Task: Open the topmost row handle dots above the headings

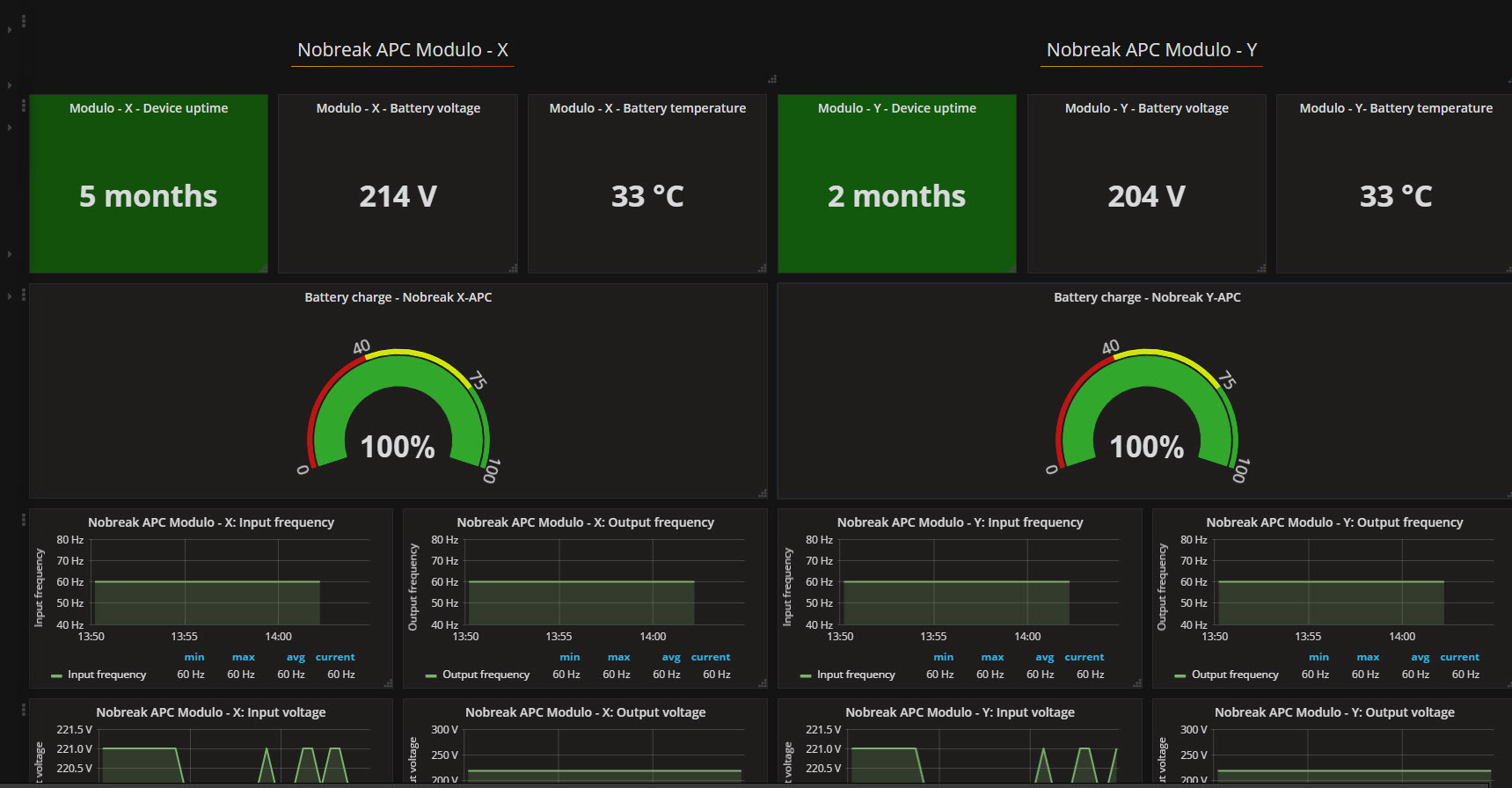Action: pos(24,21)
